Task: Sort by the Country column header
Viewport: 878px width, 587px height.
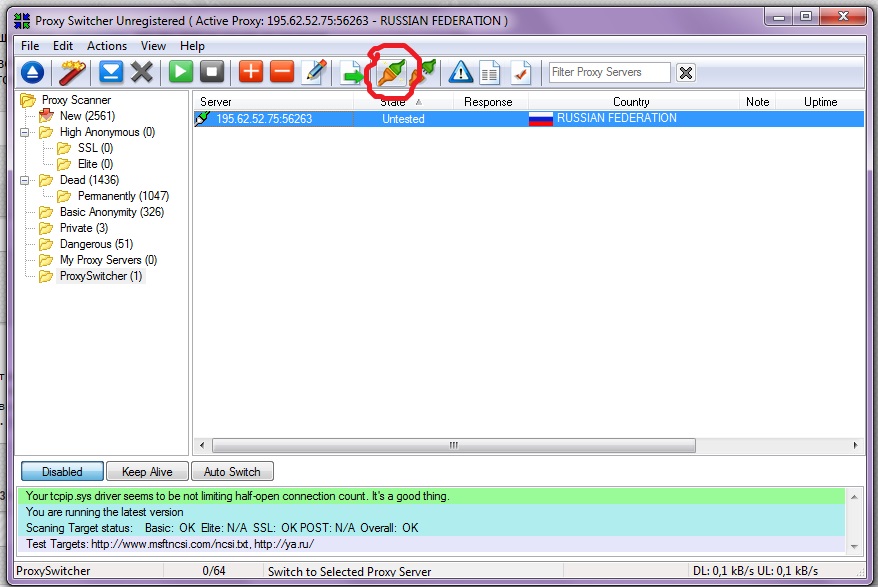Action: (x=634, y=102)
